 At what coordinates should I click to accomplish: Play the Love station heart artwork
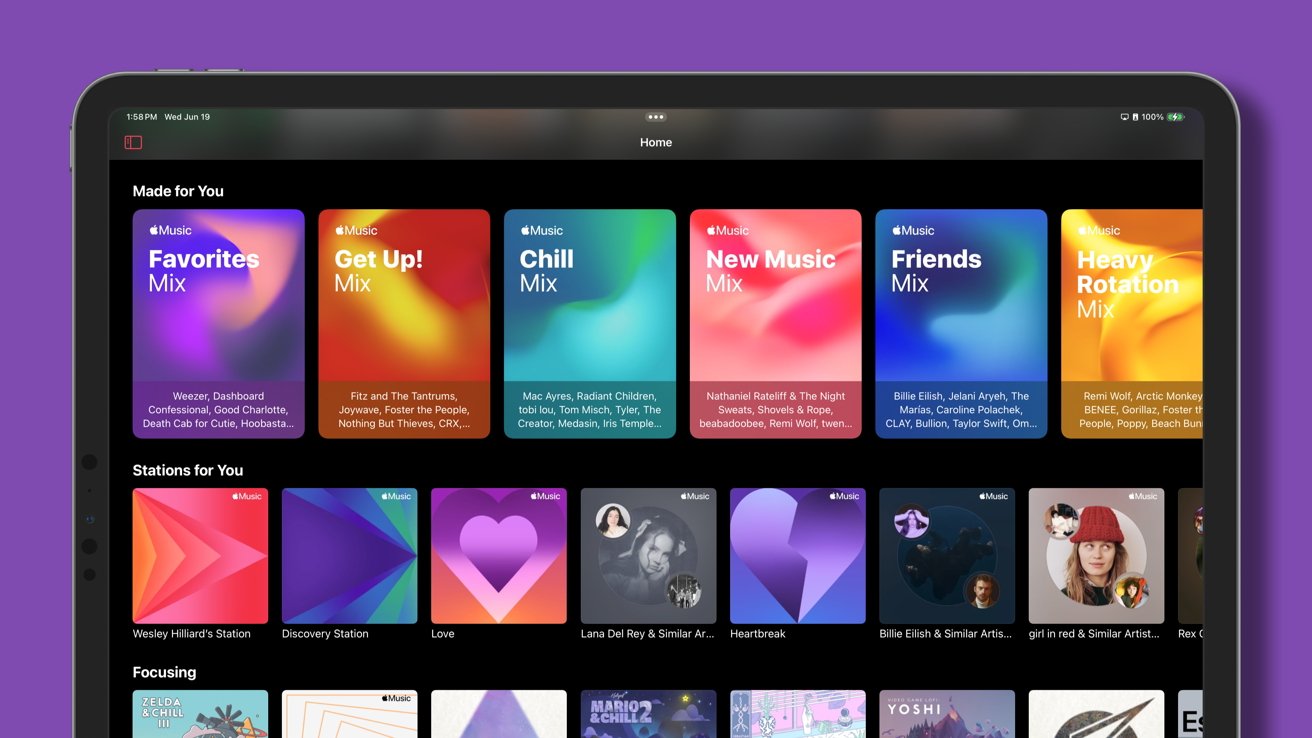click(x=499, y=556)
